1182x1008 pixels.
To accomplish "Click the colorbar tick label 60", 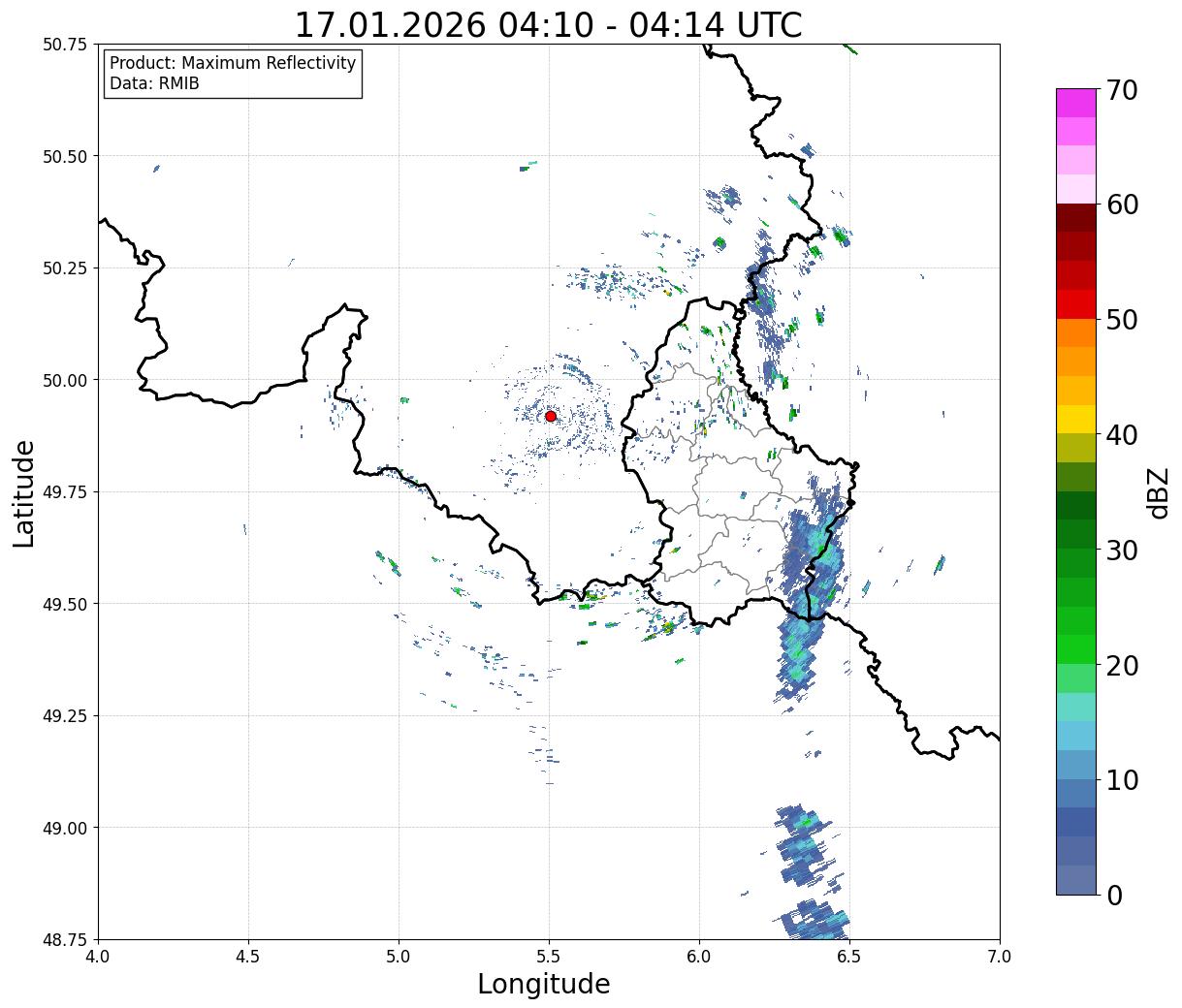I will pos(1122,205).
